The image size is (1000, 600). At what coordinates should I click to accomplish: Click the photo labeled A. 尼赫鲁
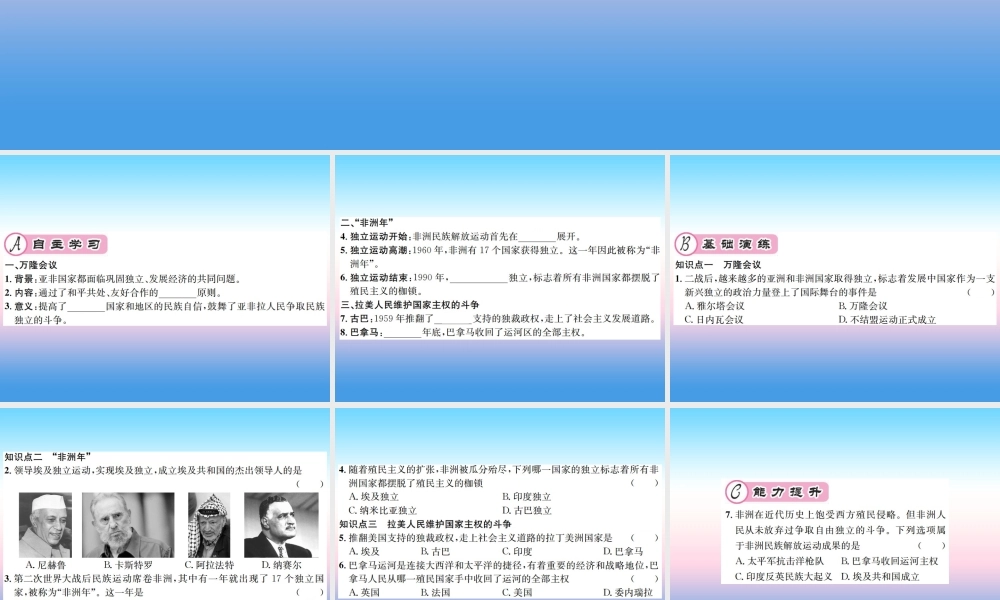tap(45, 525)
